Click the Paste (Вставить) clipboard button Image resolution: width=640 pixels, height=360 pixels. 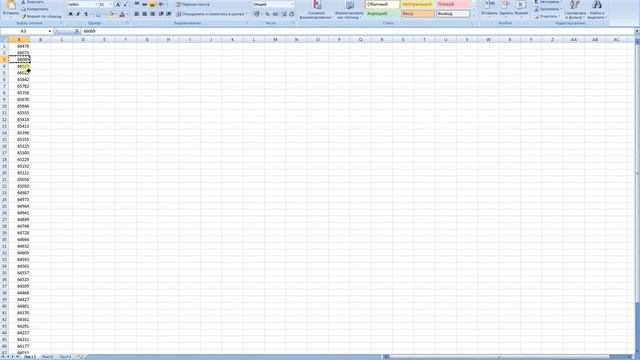tap(10, 9)
